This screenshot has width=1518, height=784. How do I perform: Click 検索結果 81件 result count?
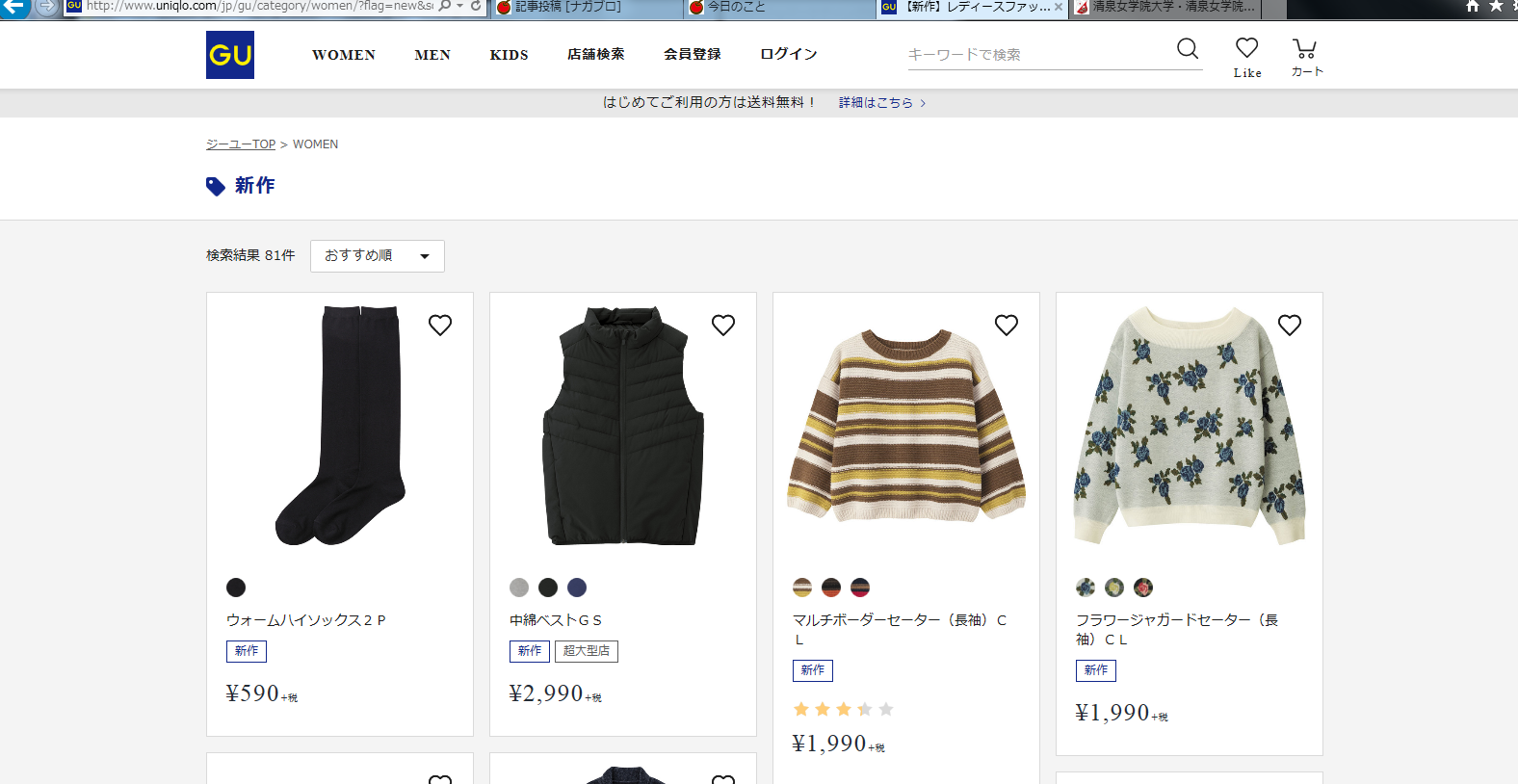250,255
